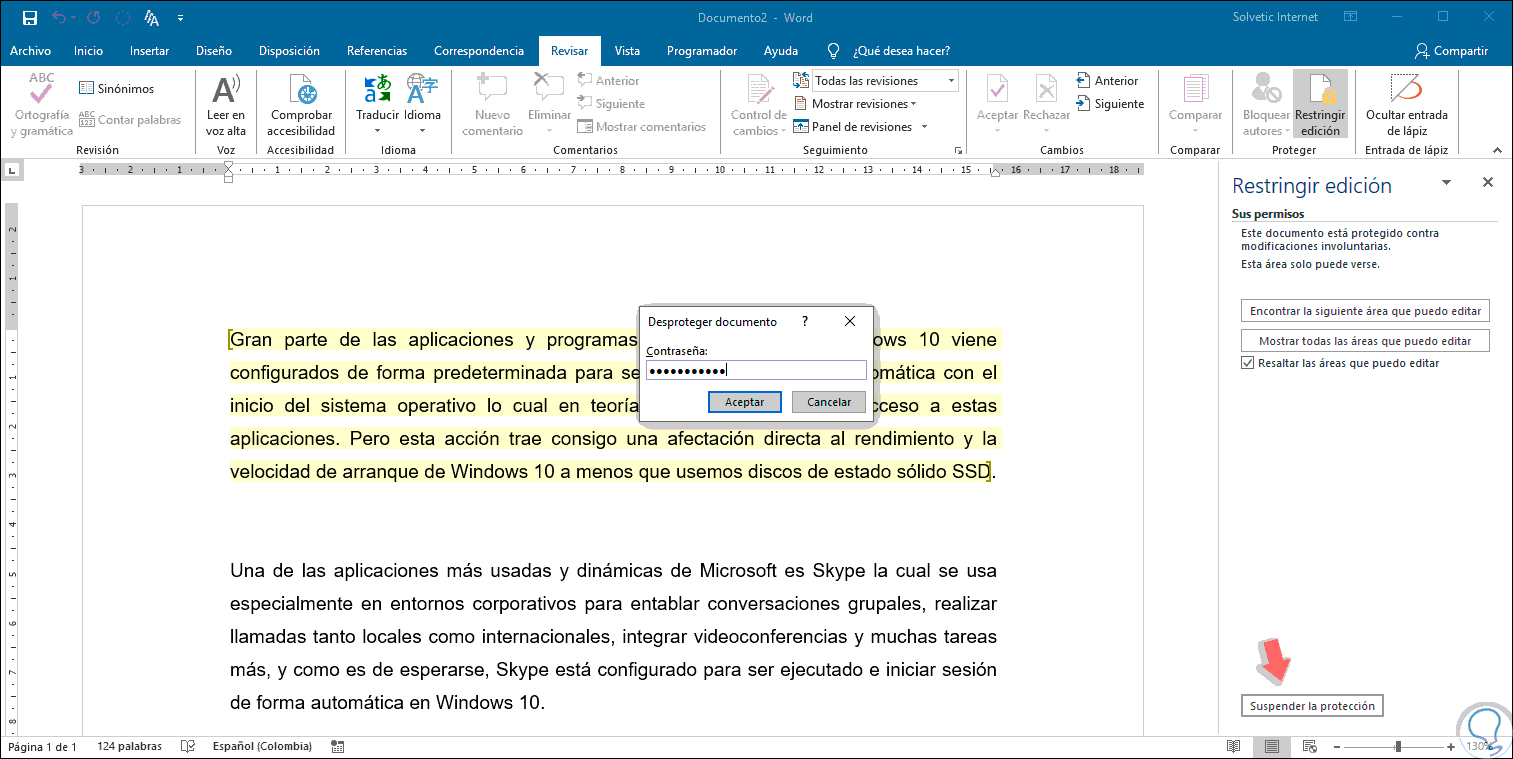The width and height of the screenshot is (1513, 759).
Task: Click Encontrar la siguiente área que puedo editar
Action: 1365,311
